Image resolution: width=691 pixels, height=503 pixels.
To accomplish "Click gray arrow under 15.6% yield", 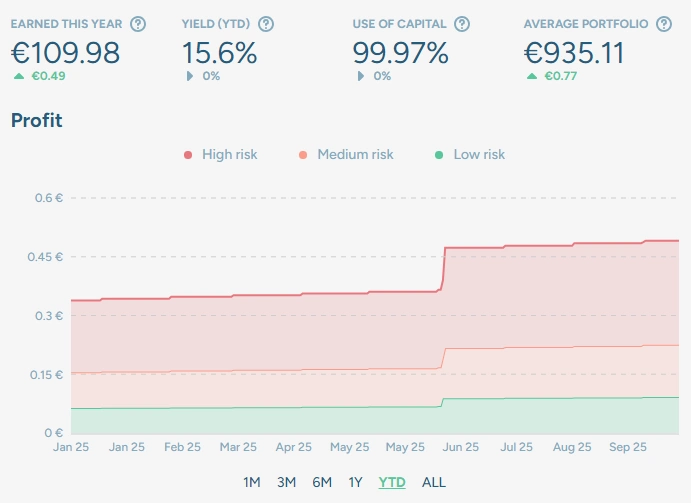I will [x=190, y=76].
